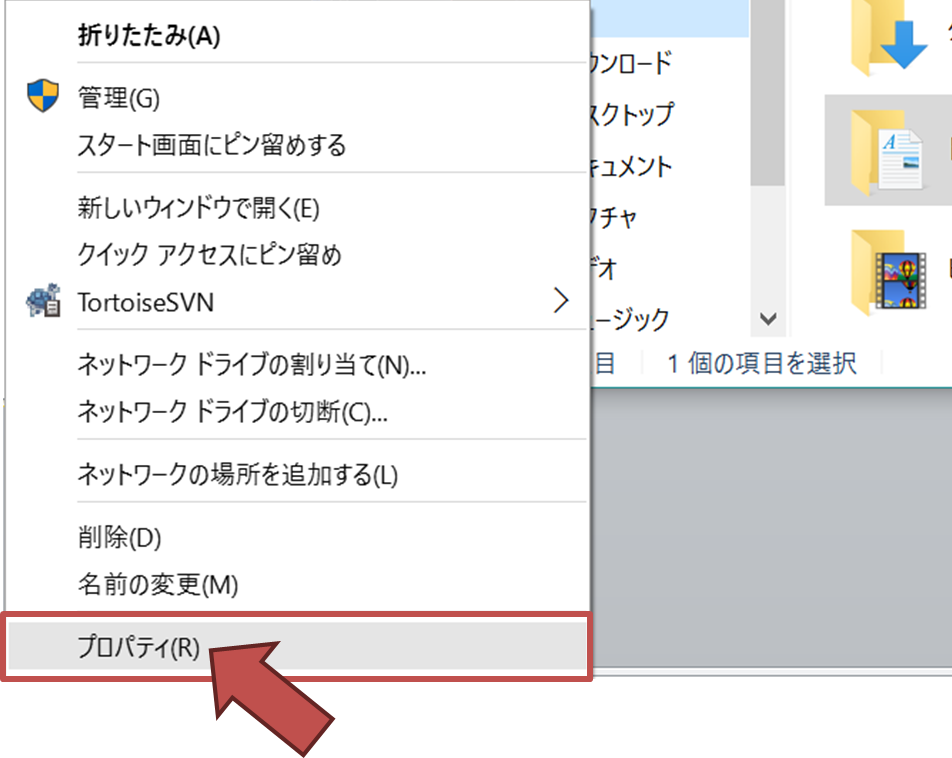The image size is (952, 758).
Task: Open プロパティ(R) from the context menu
Action: (139, 647)
